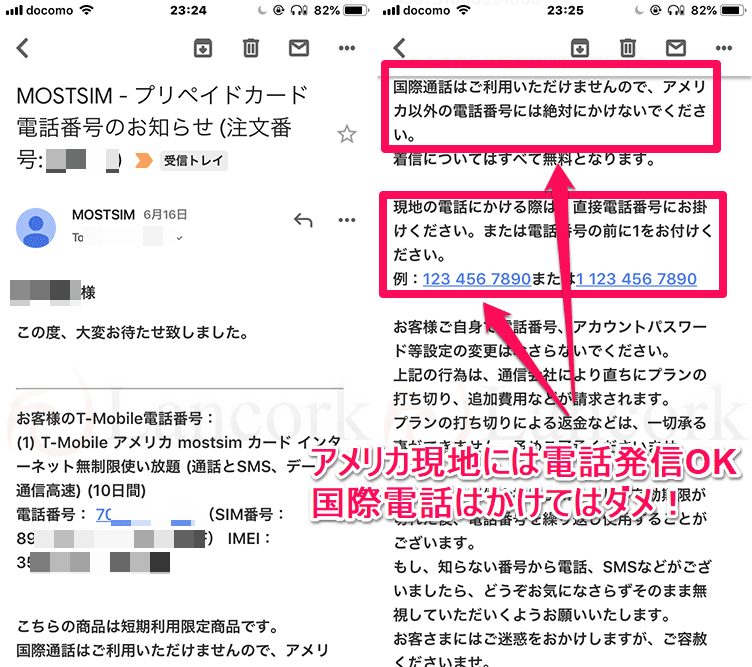Go back from the right email view
Image resolution: width=752 pixels, height=667 pixels.
point(400,48)
